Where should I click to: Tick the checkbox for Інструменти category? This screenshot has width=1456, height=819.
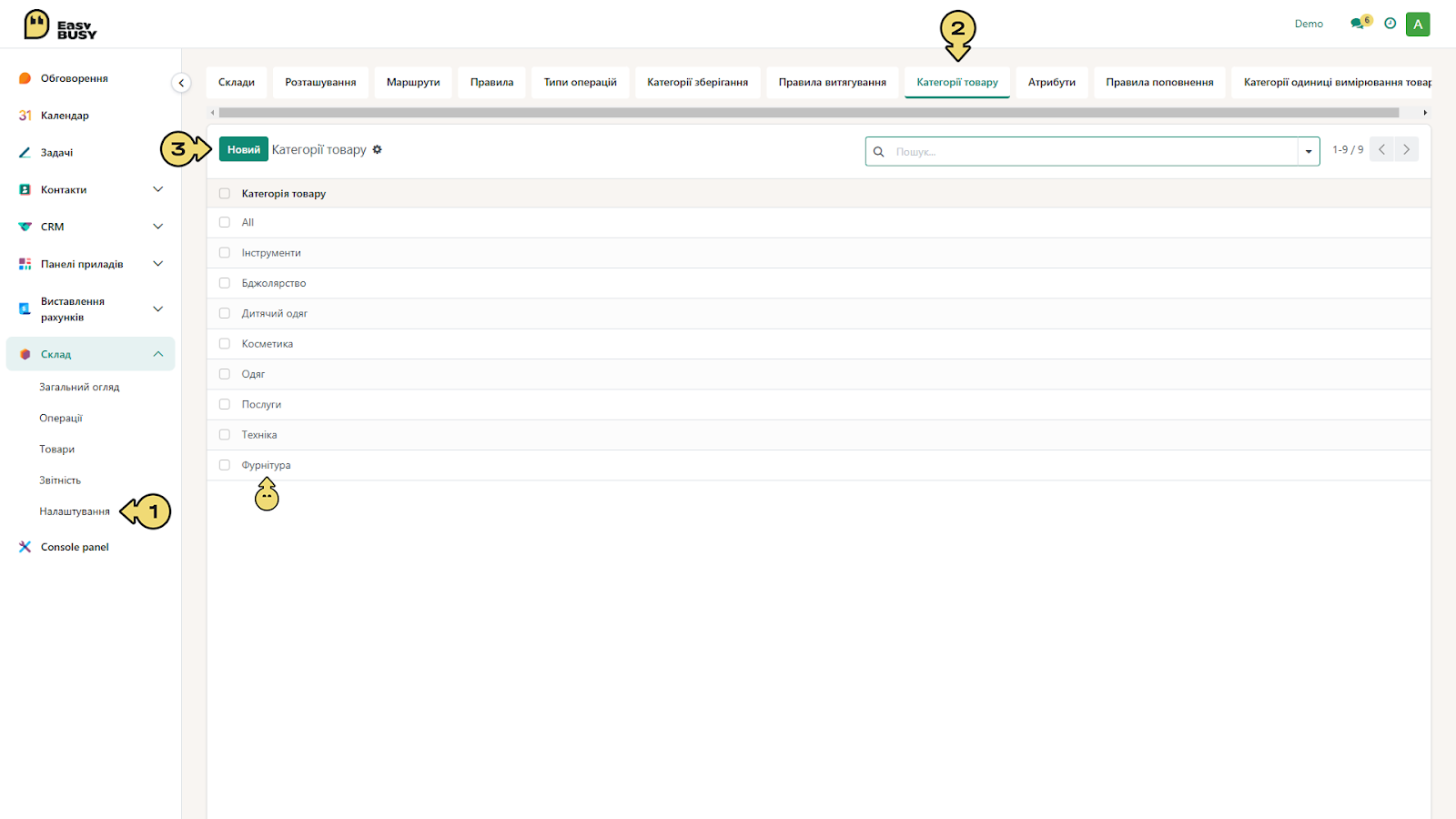click(x=225, y=253)
